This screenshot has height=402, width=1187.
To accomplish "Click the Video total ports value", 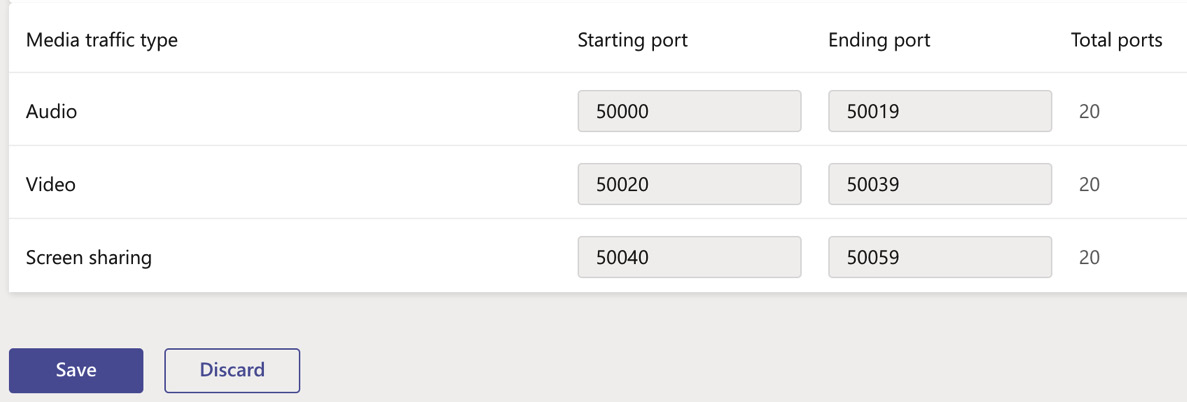I will [1089, 184].
